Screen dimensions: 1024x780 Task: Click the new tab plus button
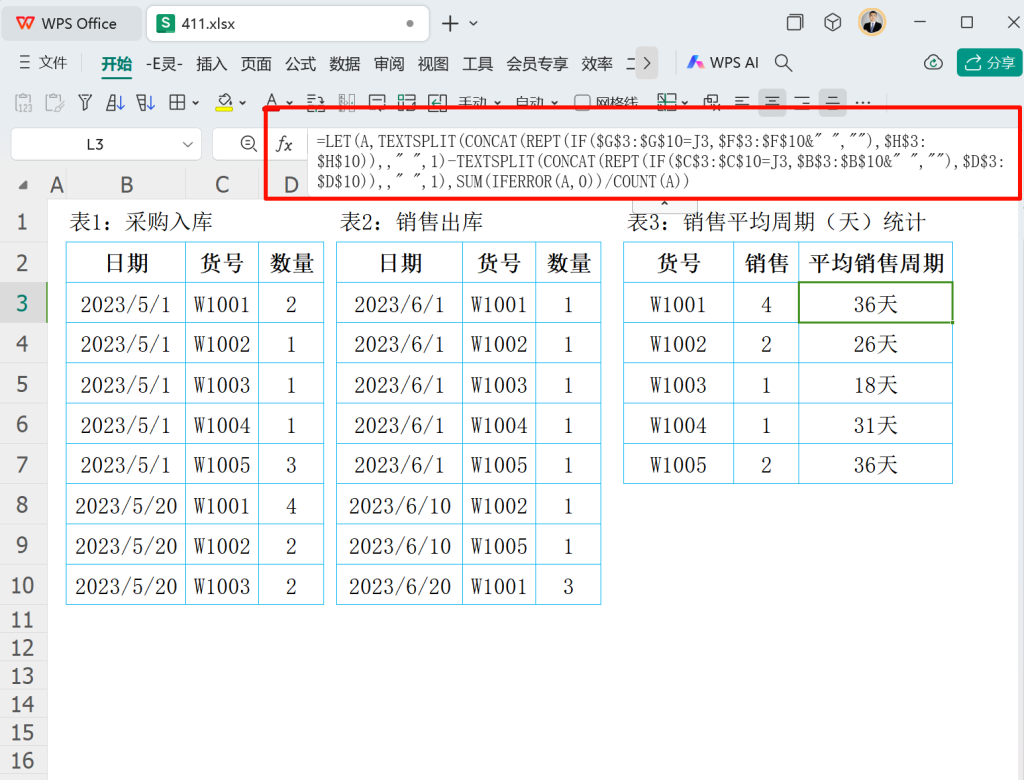(x=450, y=24)
